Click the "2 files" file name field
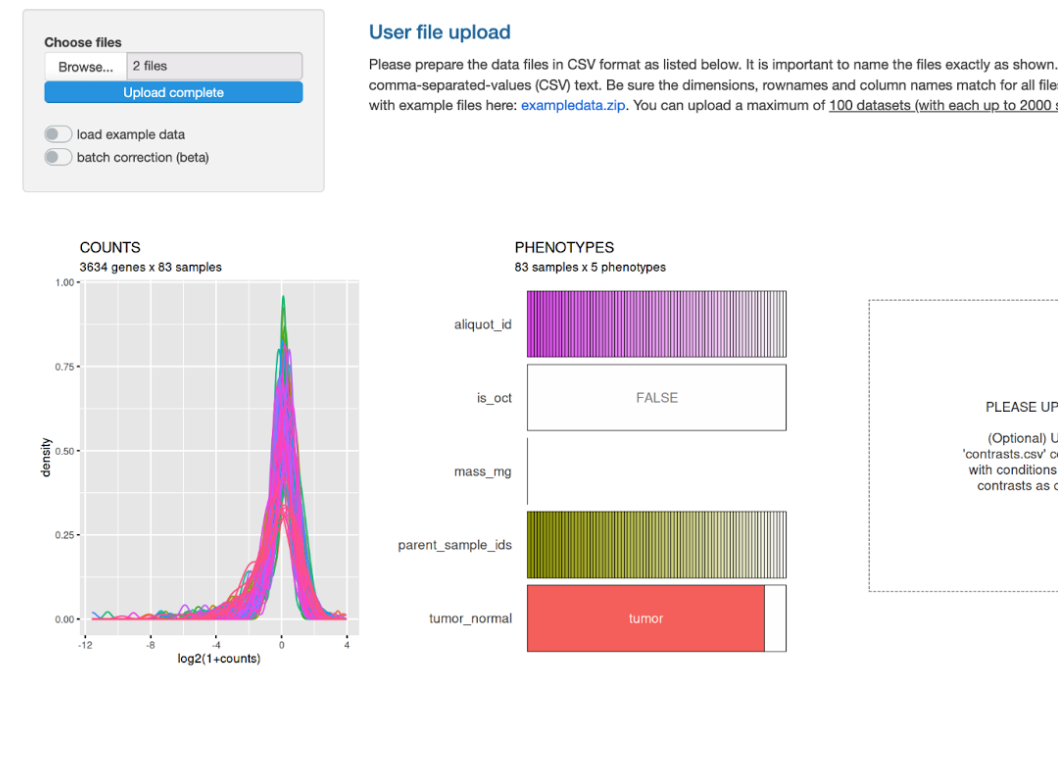This screenshot has width=1058, height=776. pyautogui.click(x=214, y=67)
